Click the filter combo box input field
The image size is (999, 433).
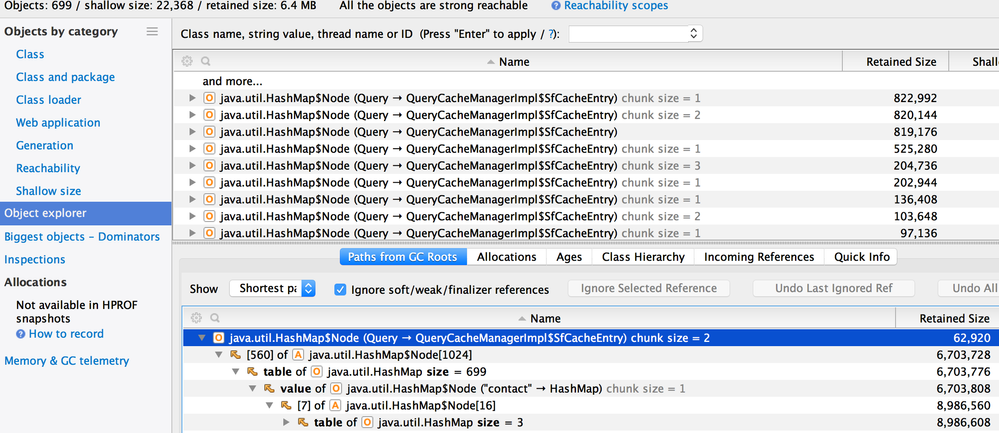(628, 34)
